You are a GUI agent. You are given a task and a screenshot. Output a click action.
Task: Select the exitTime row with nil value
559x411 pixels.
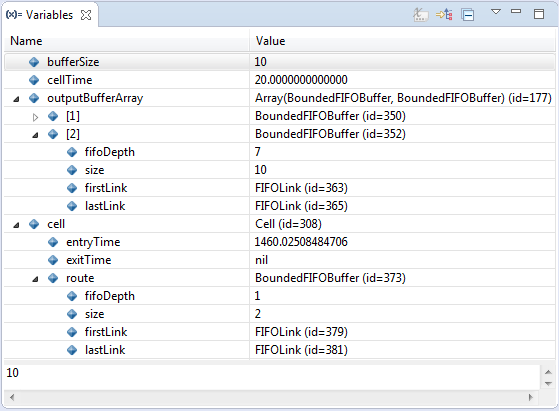click(279, 260)
